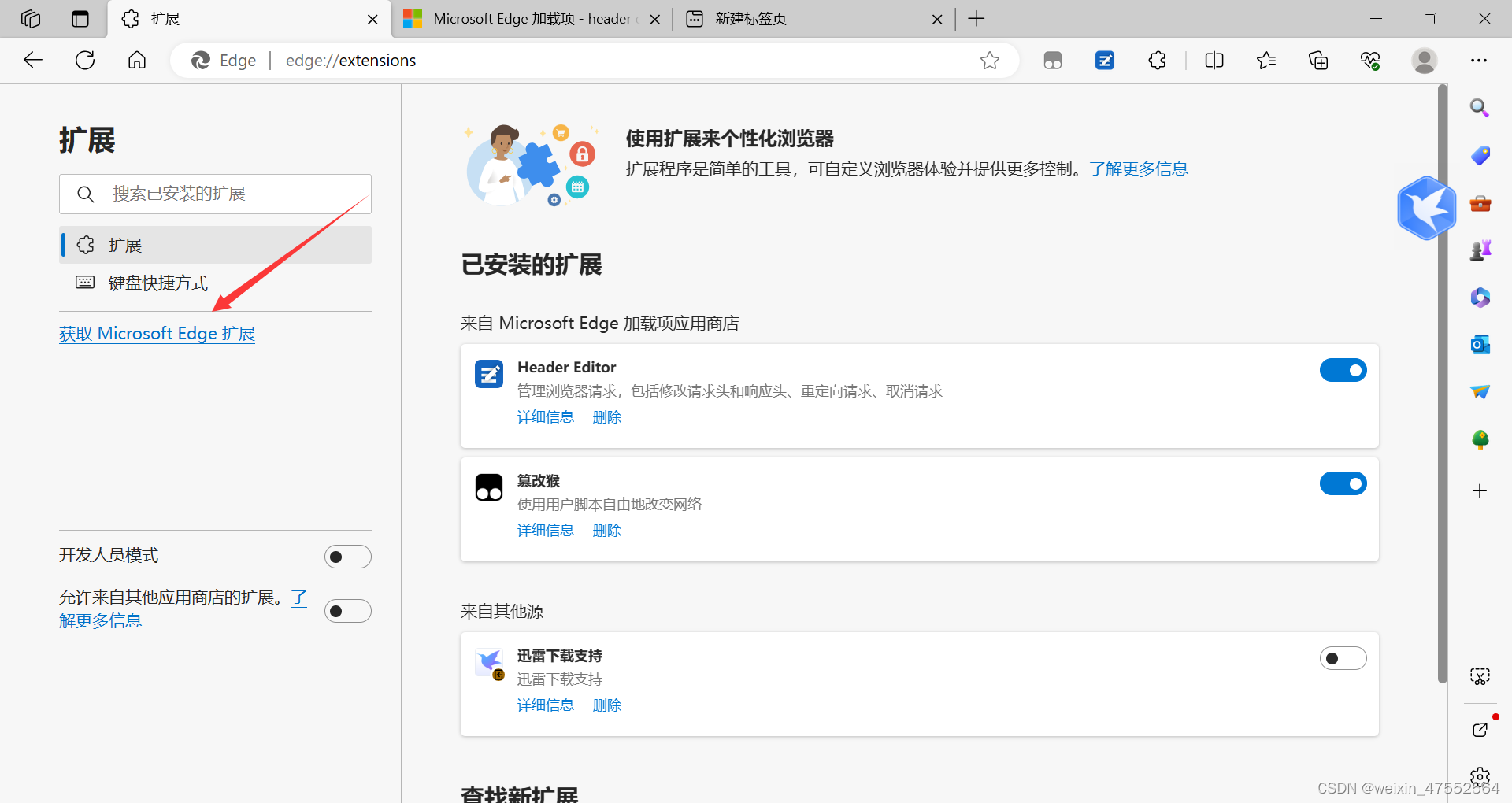Toggle split screen view

[x=1214, y=61]
